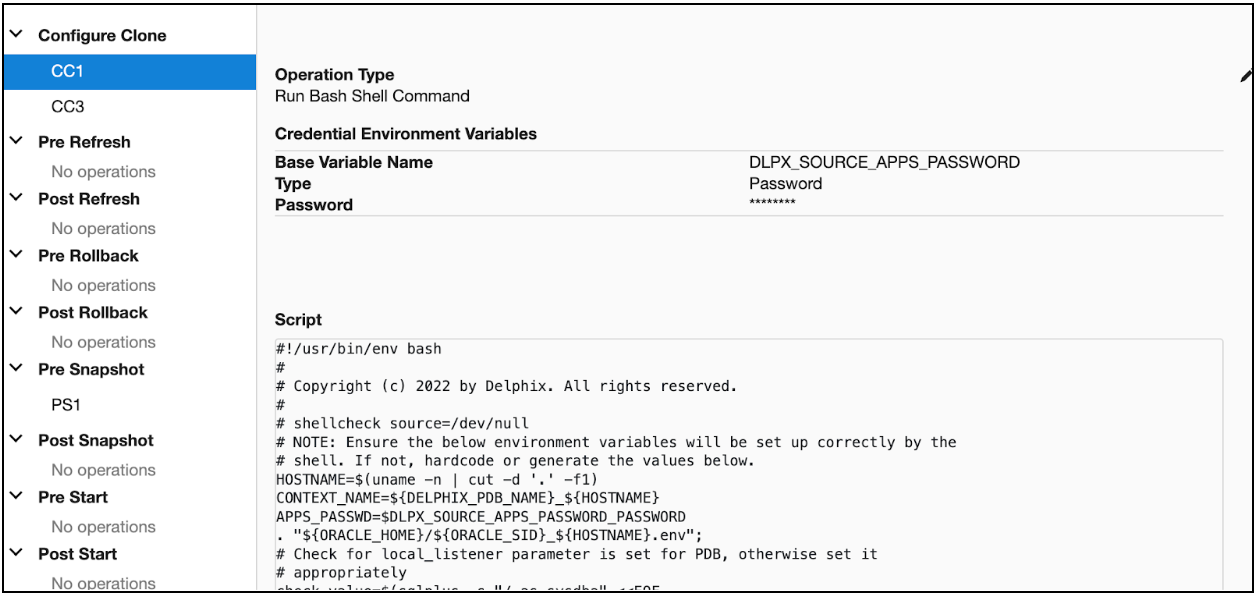Collapse the Configure Clone section

[x=16, y=33]
